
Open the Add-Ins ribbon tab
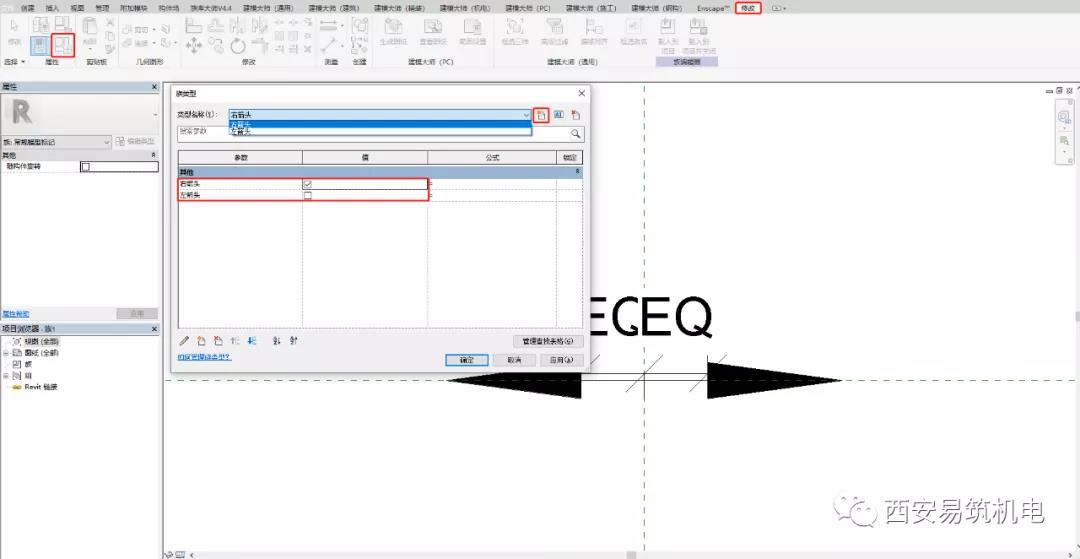134,8
